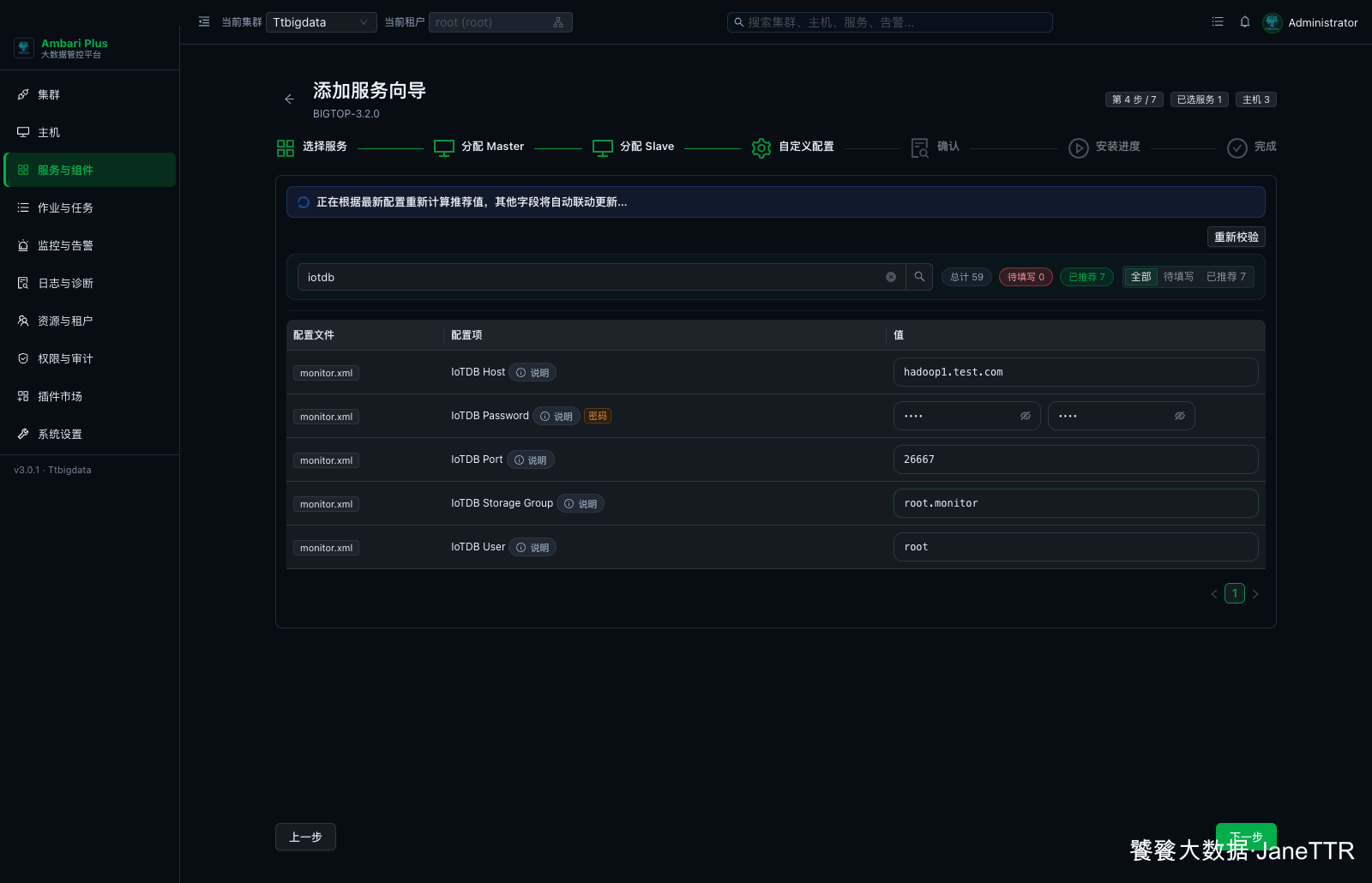Edit the IoTDB Host value field
Image resolution: width=1372 pixels, height=883 pixels.
point(1075,372)
